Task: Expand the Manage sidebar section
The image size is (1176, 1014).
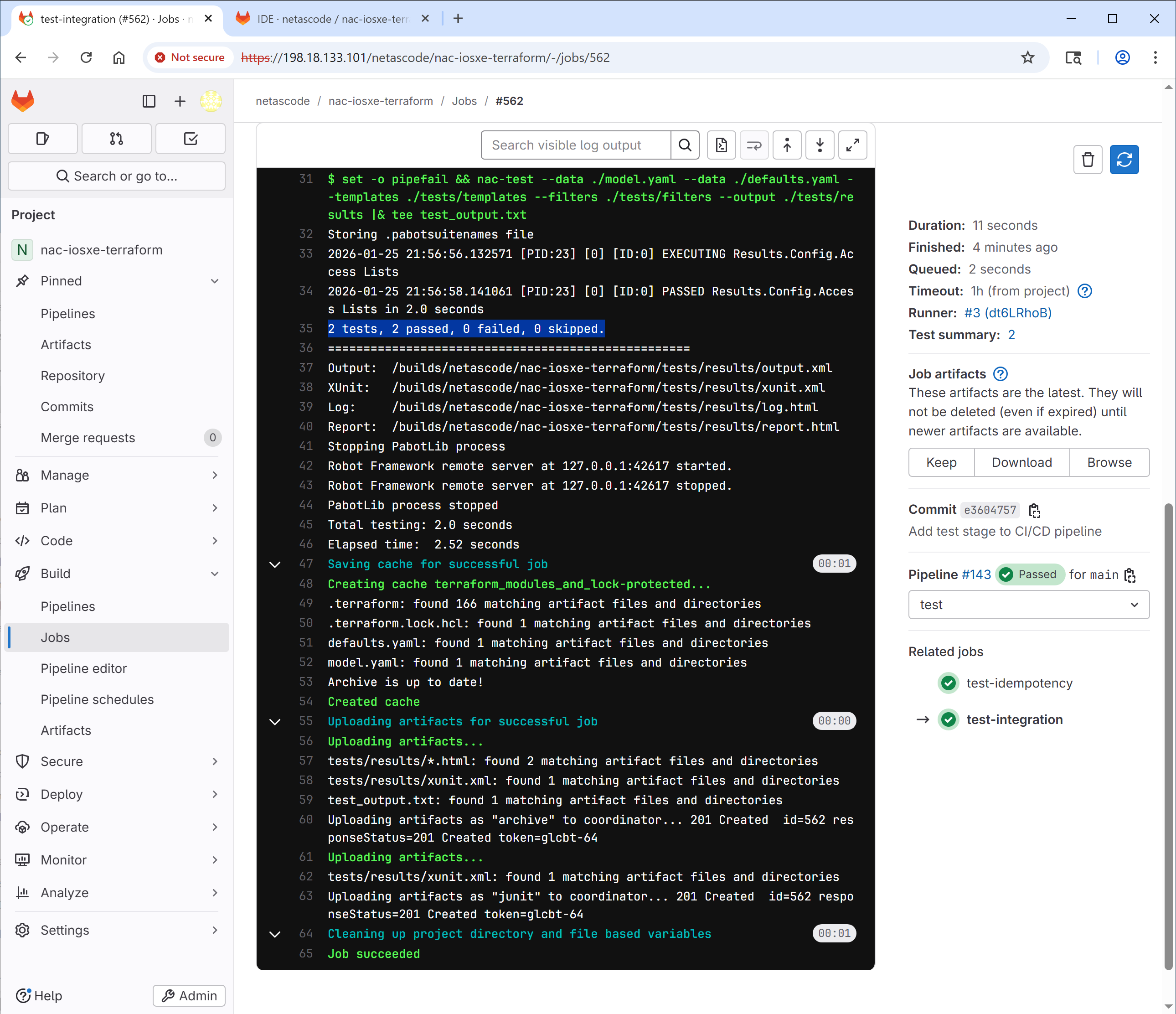Action: (117, 475)
